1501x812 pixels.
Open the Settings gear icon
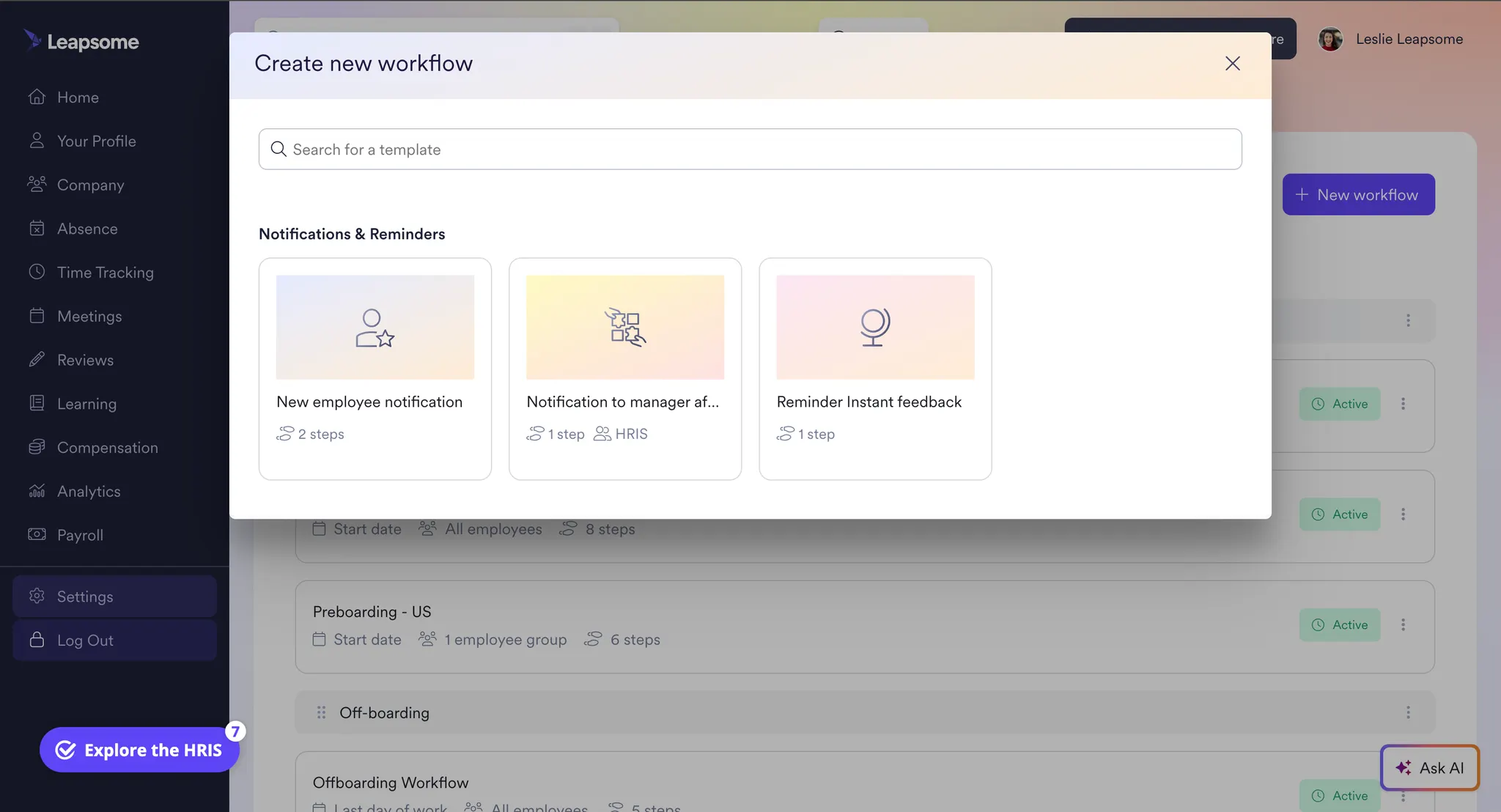click(37, 596)
